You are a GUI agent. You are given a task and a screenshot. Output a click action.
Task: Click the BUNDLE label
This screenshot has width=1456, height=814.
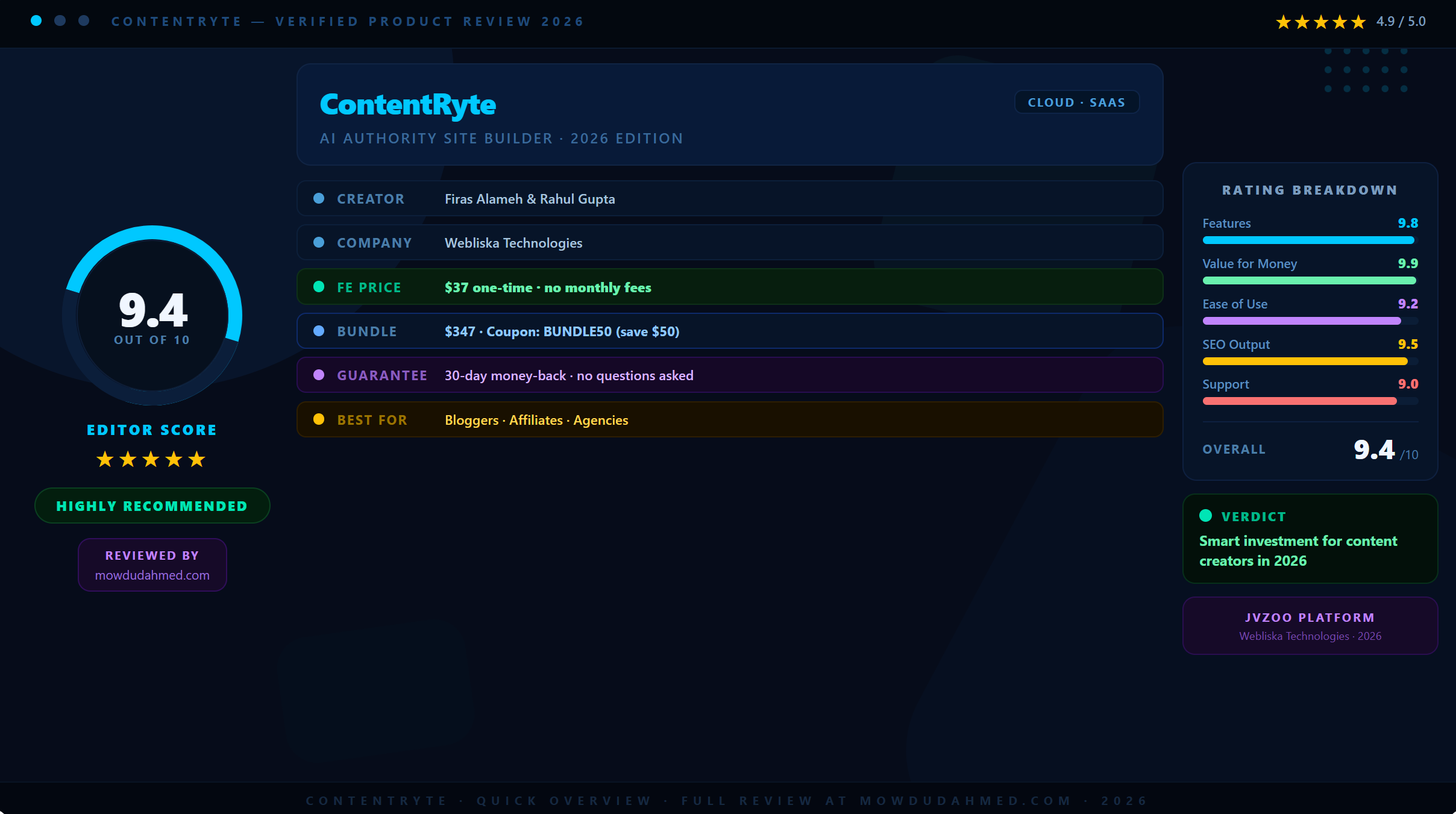367,331
